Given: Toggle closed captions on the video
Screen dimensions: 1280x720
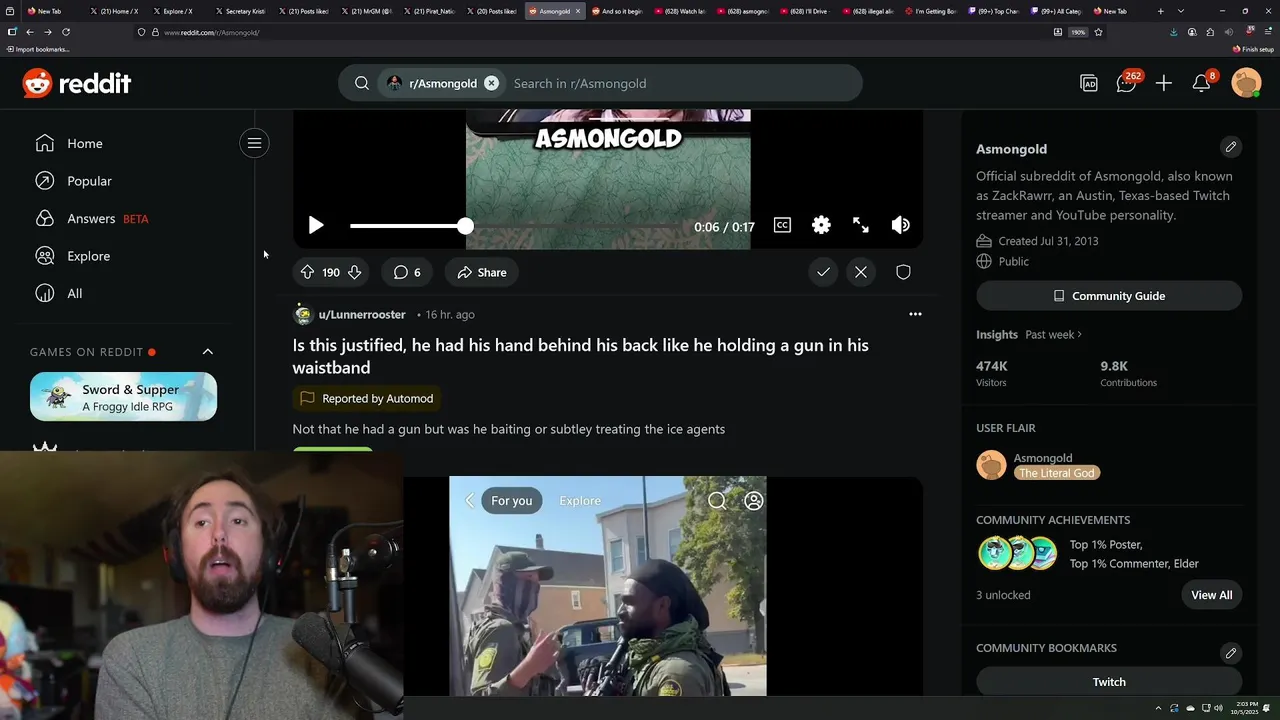Looking at the screenshot, I should click(x=782, y=226).
